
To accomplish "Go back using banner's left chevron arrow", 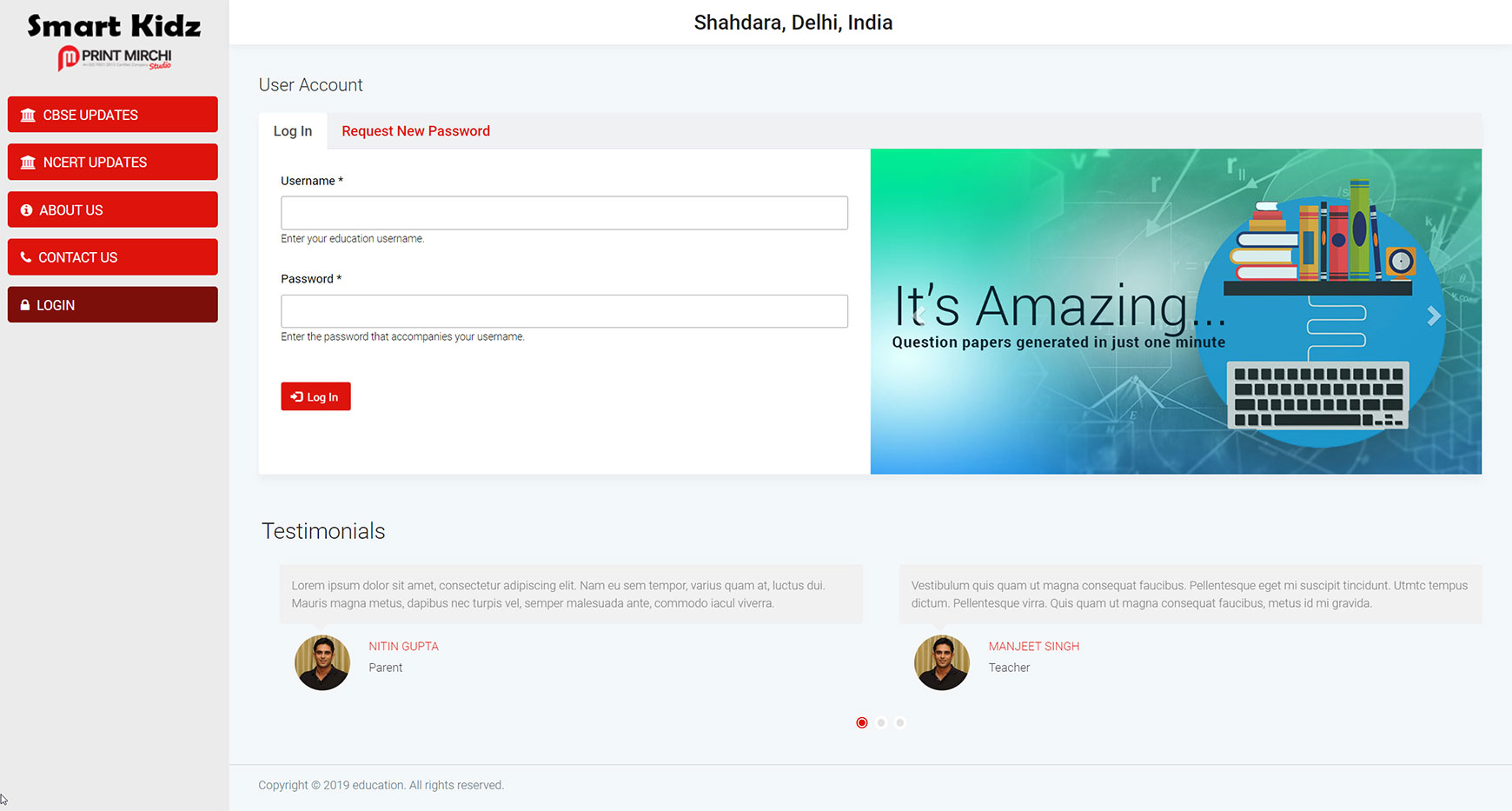I will pyautogui.click(x=919, y=316).
